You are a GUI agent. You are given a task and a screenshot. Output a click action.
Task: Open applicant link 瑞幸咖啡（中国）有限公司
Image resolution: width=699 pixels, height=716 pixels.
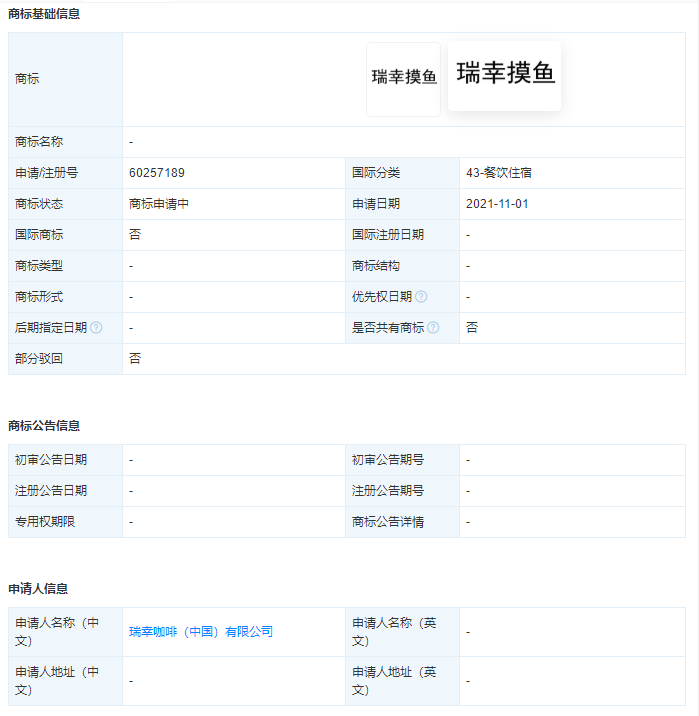201,632
